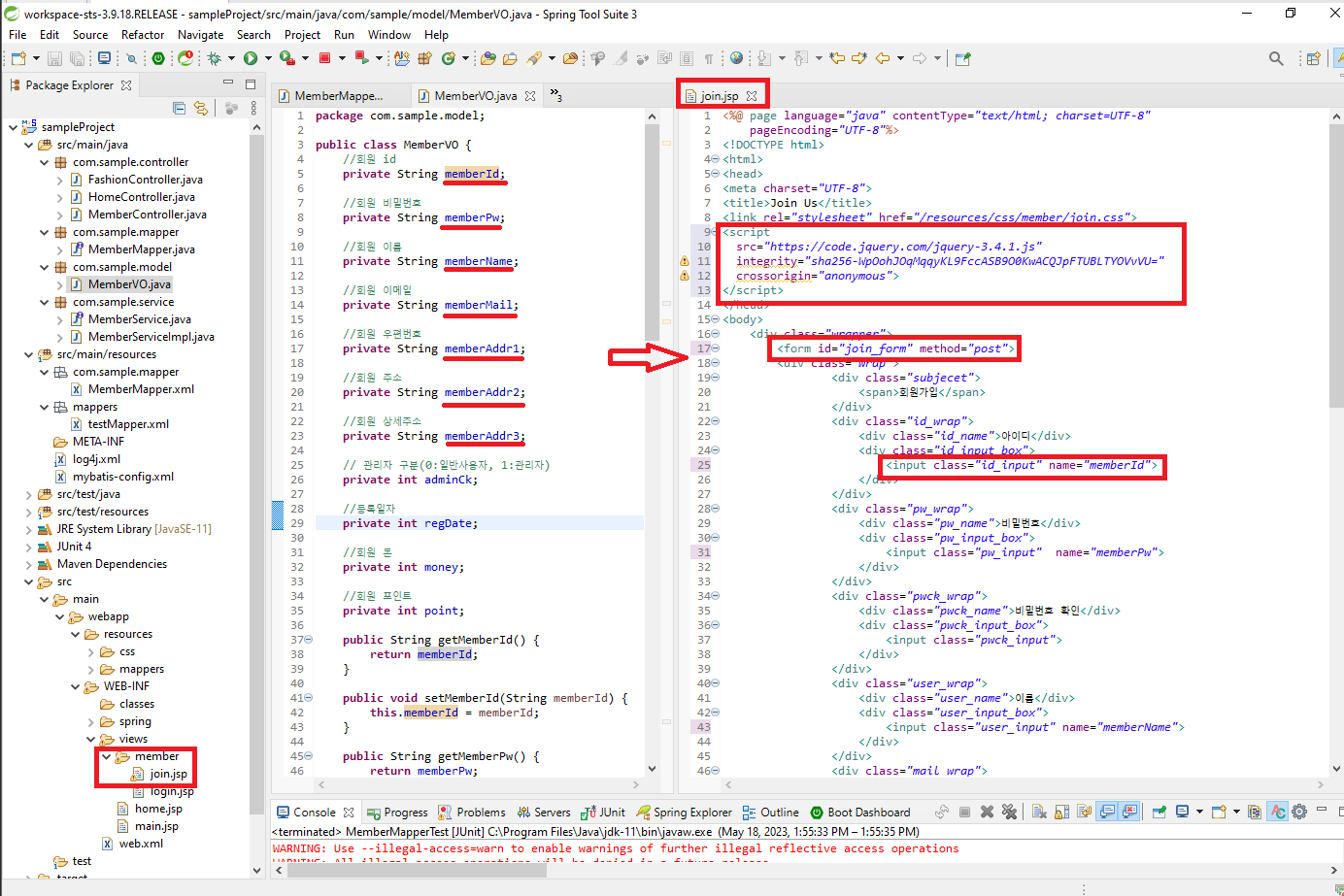This screenshot has width=1344, height=896.
Task: Select web.xml in the tree
Action: point(141,844)
